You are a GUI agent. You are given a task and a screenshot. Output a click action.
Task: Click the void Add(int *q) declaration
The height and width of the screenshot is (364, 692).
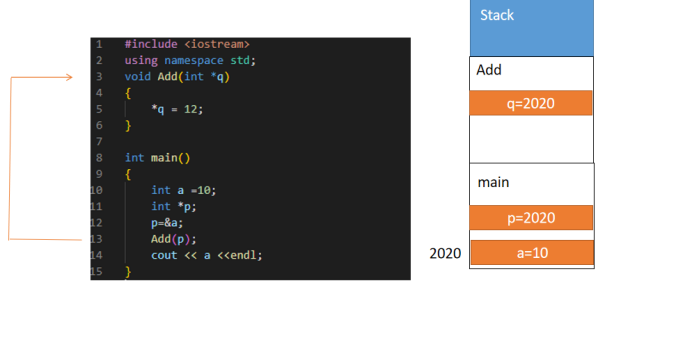177,77
